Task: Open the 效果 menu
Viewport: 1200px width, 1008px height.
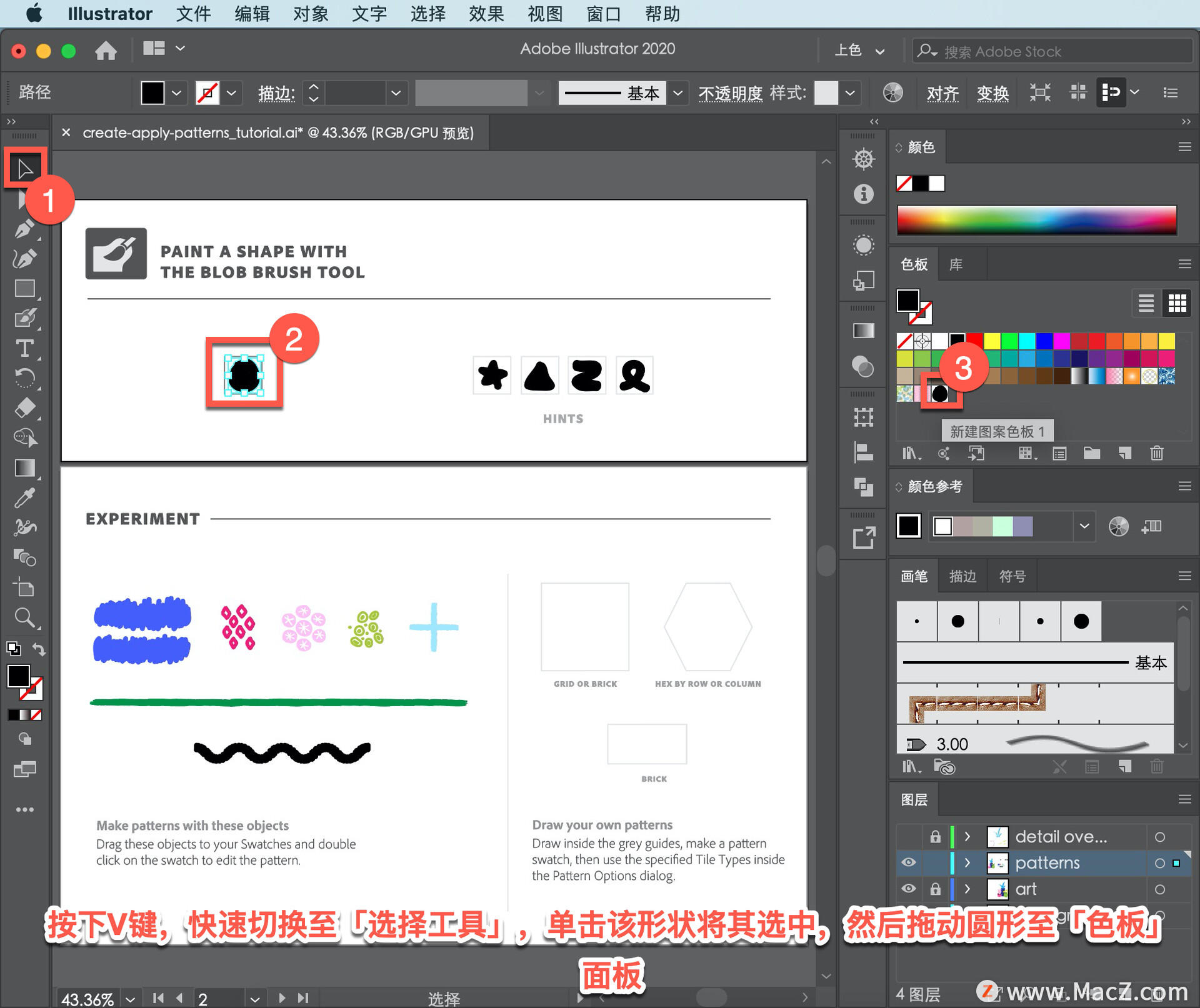Action: (x=486, y=14)
